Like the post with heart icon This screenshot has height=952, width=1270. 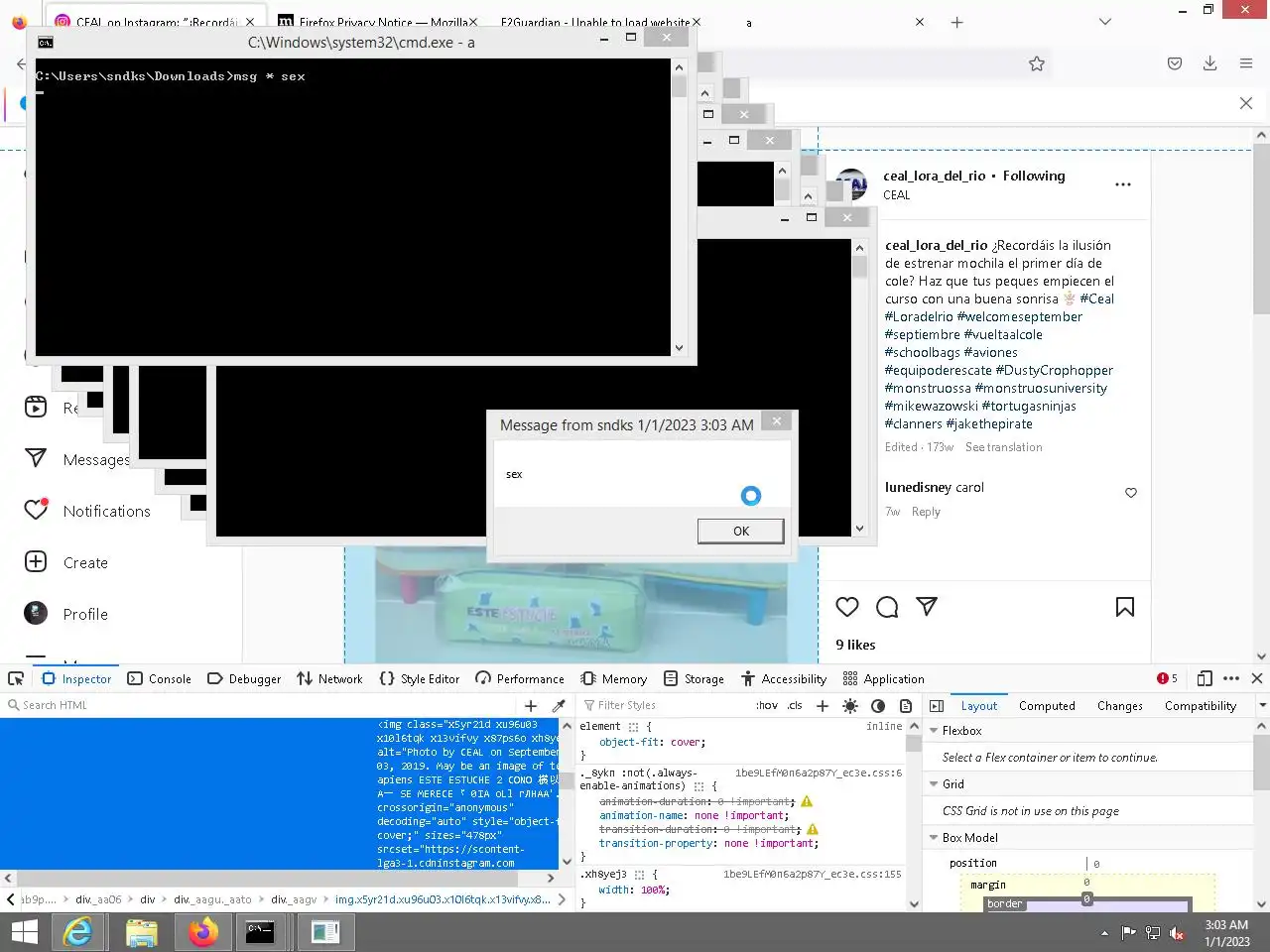pyautogui.click(x=847, y=607)
